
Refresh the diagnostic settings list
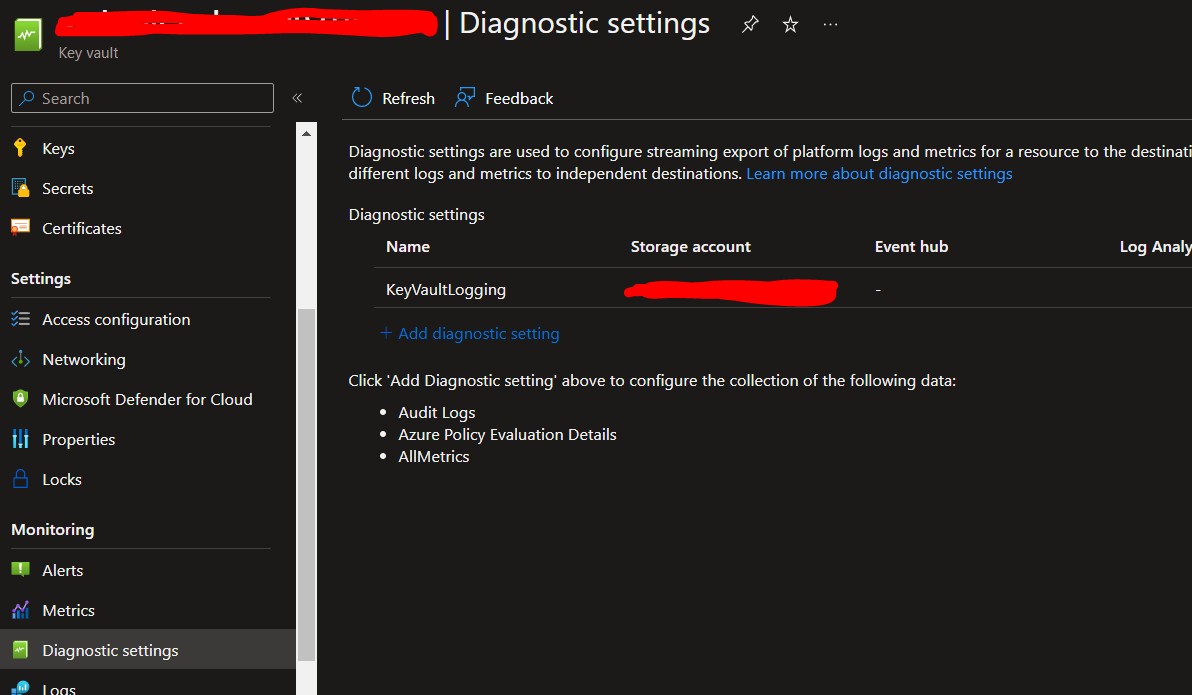[x=392, y=98]
